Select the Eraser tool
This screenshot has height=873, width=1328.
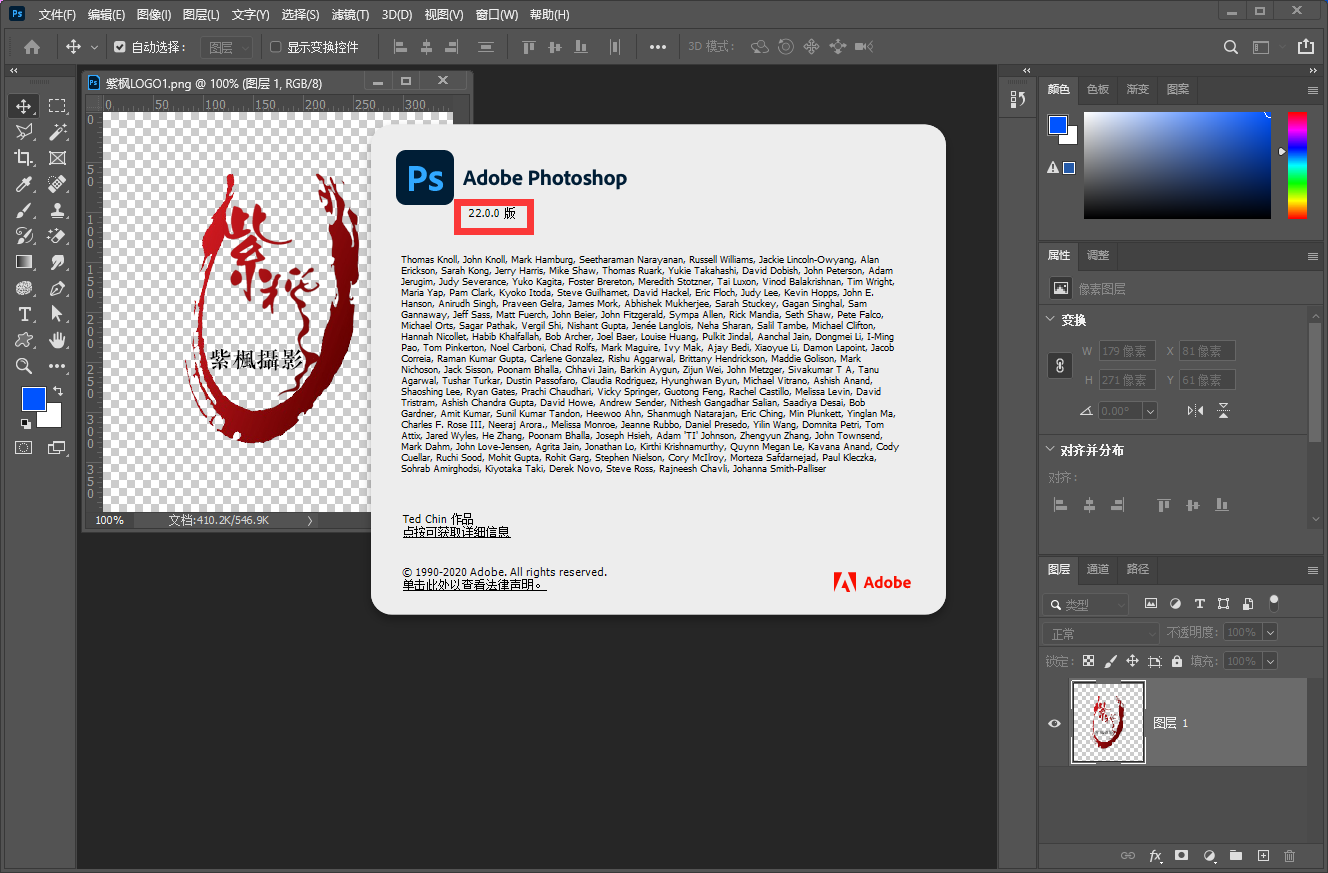[x=57, y=236]
